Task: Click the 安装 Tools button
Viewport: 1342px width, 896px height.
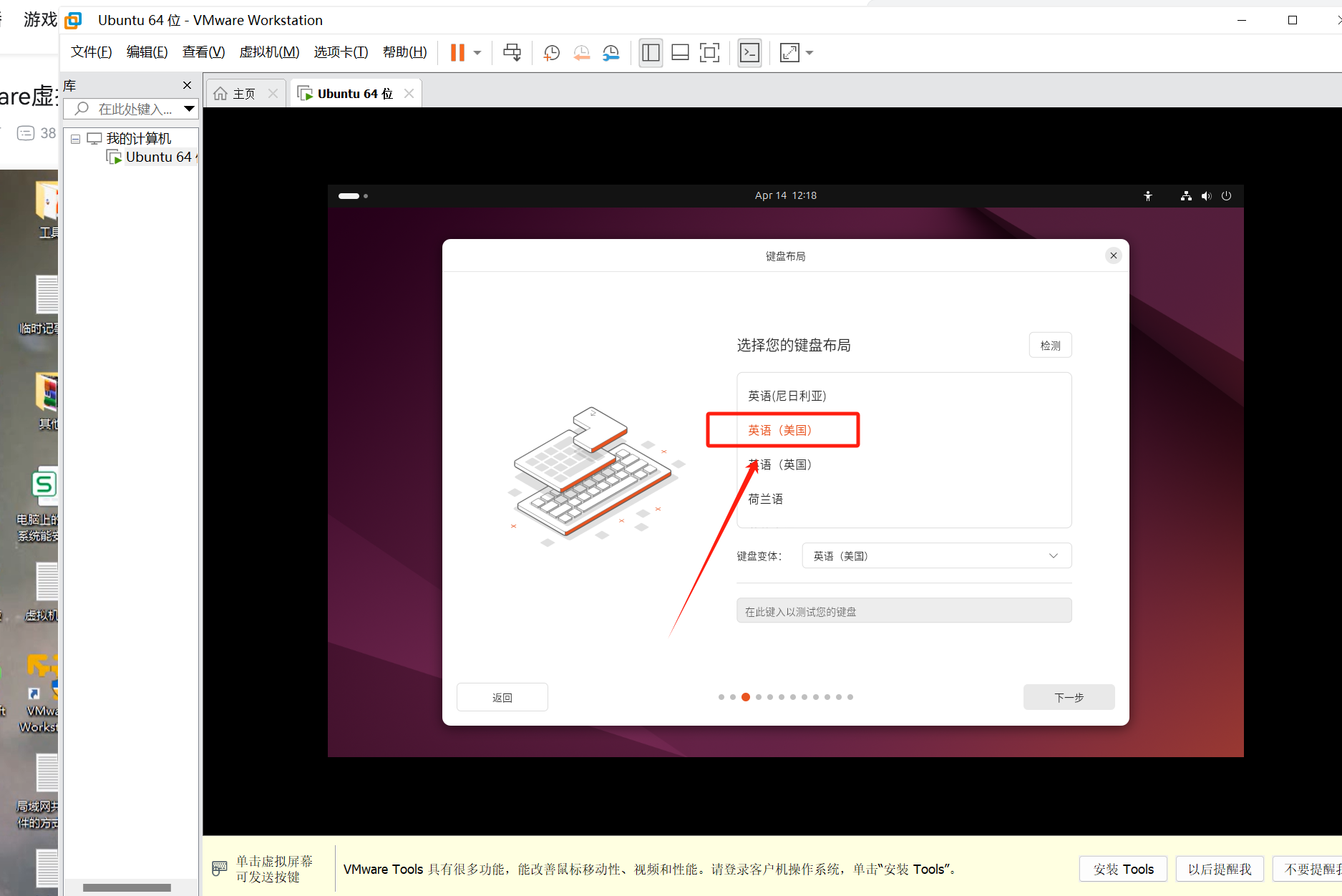Action: tap(1123, 869)
